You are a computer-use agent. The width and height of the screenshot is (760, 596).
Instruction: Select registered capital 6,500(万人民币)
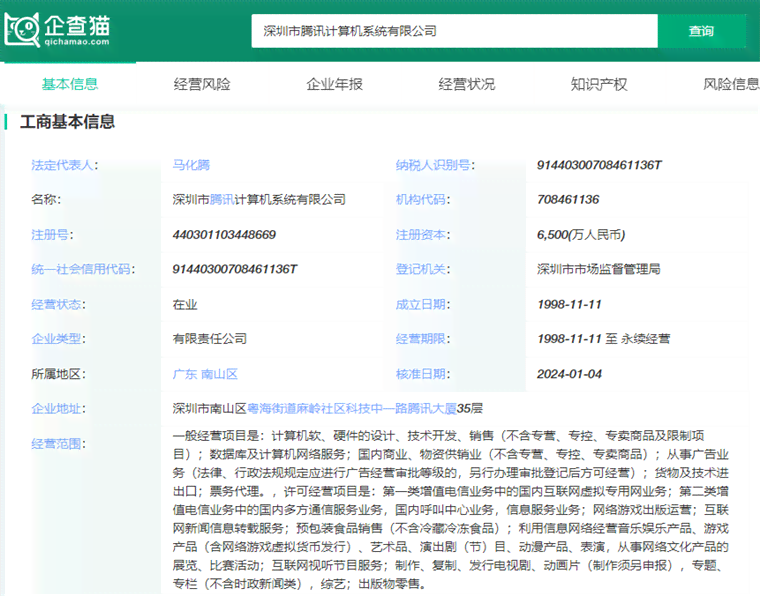point(581,235)
